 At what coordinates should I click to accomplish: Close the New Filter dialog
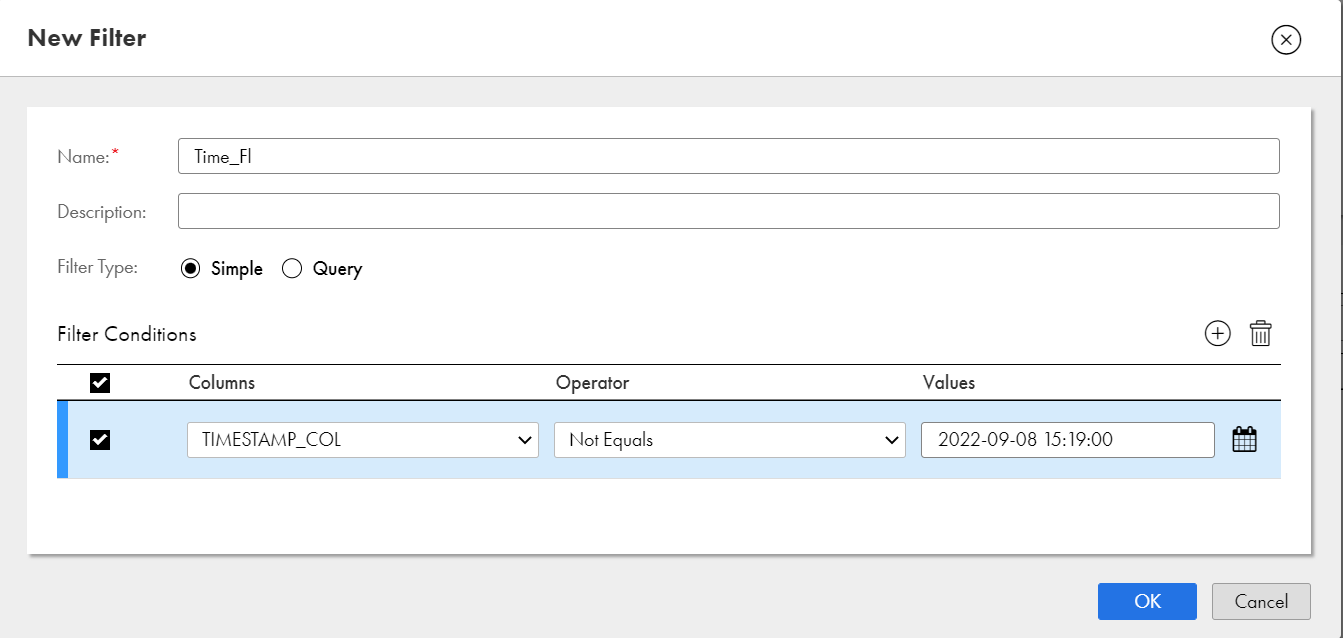pyautogui.click(x=1286, y=39)
